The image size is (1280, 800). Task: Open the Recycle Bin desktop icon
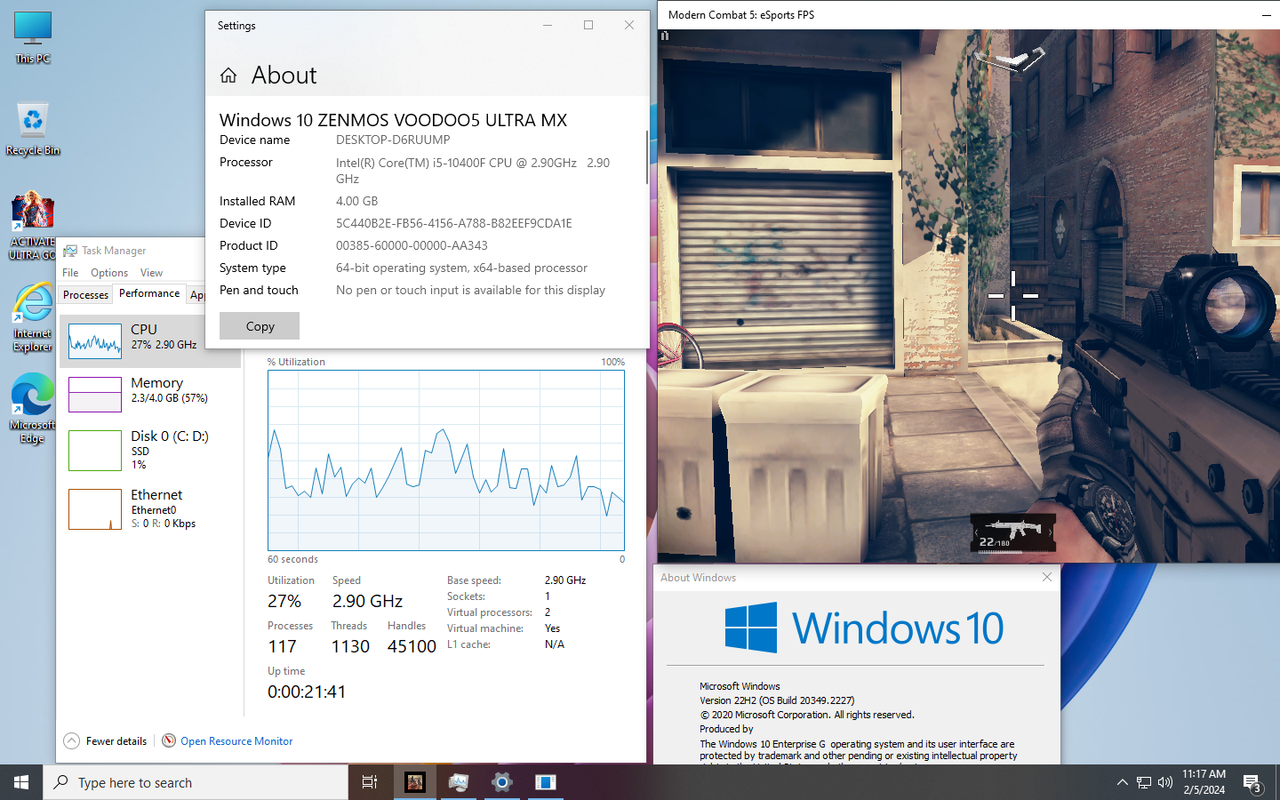33,130
